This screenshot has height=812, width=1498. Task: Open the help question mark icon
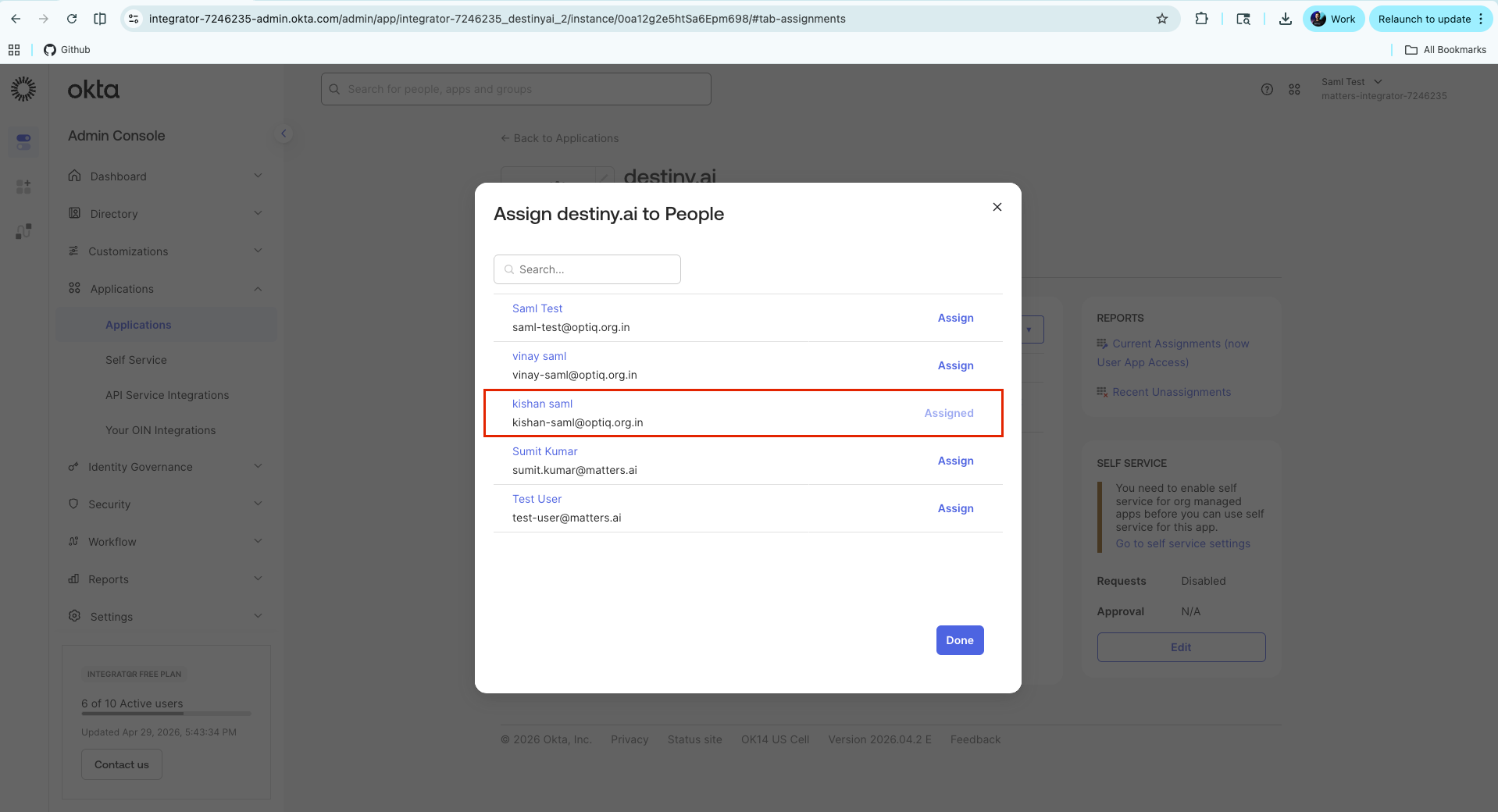click(x=1267, y=90)
